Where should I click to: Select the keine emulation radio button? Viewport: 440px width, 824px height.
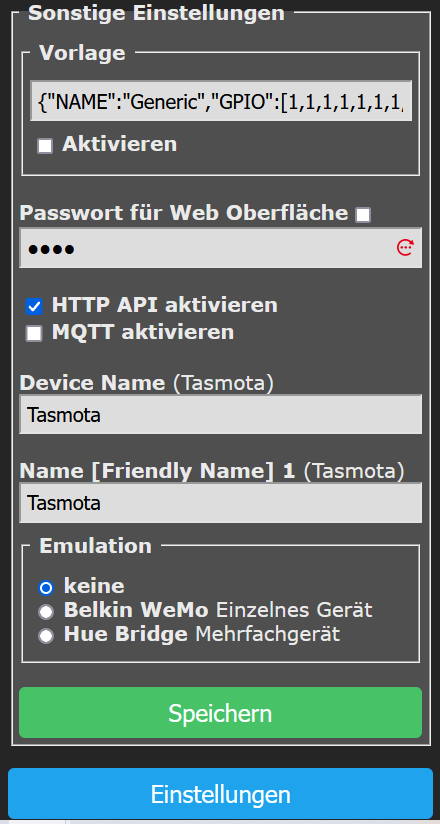pos(46,588)
